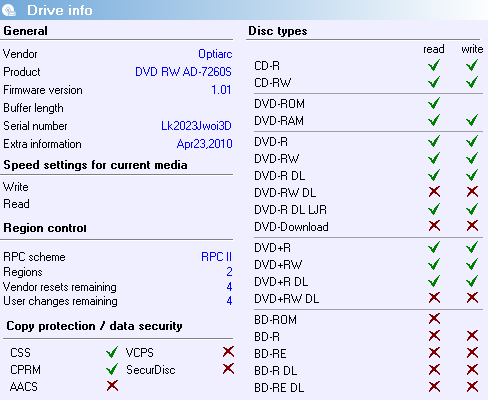The height and width of the screenshot is (400, 488).
Task: Click the DVD-RW DL read cross icon
Action: coord(434,192)
